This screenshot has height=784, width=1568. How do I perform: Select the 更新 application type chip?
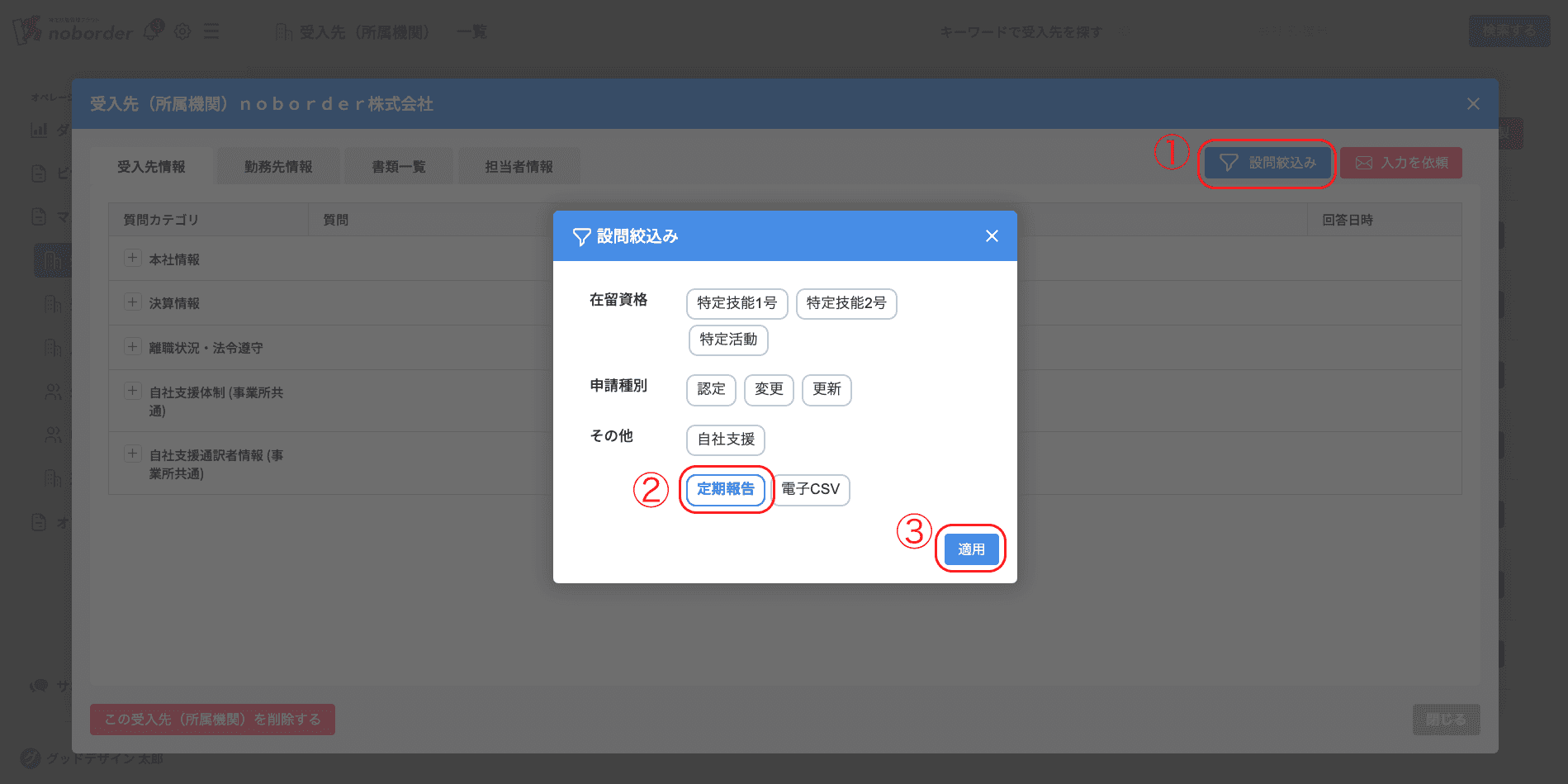coord(826,389)
